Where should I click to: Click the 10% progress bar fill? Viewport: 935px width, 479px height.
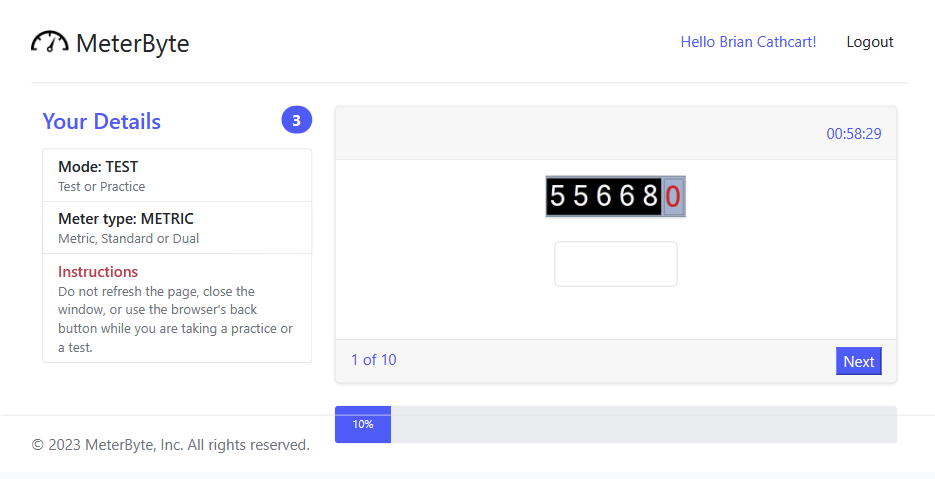click(x=363, y=424)
